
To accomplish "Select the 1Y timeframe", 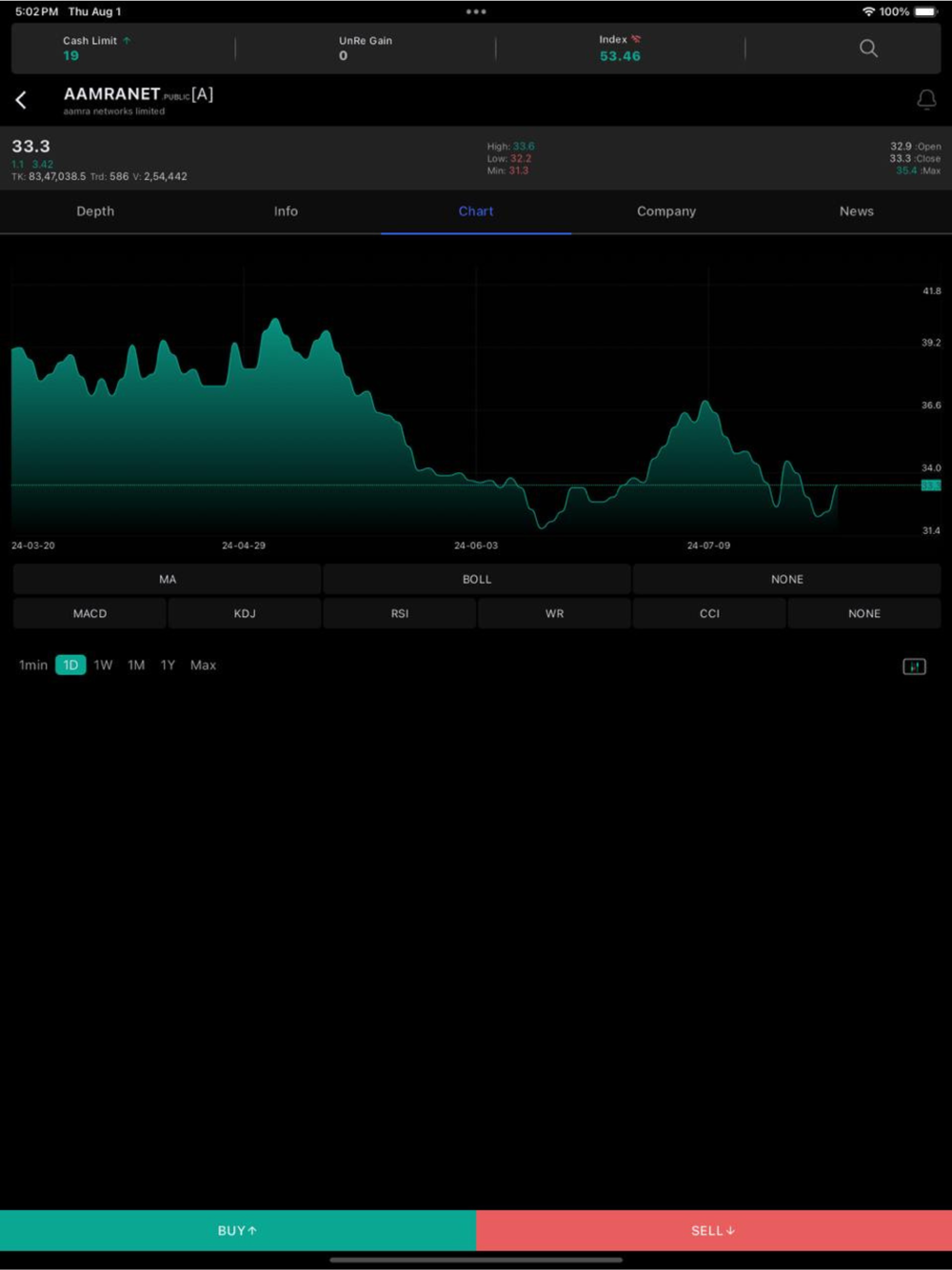I will pyautogui.click(x=168, y=665).
